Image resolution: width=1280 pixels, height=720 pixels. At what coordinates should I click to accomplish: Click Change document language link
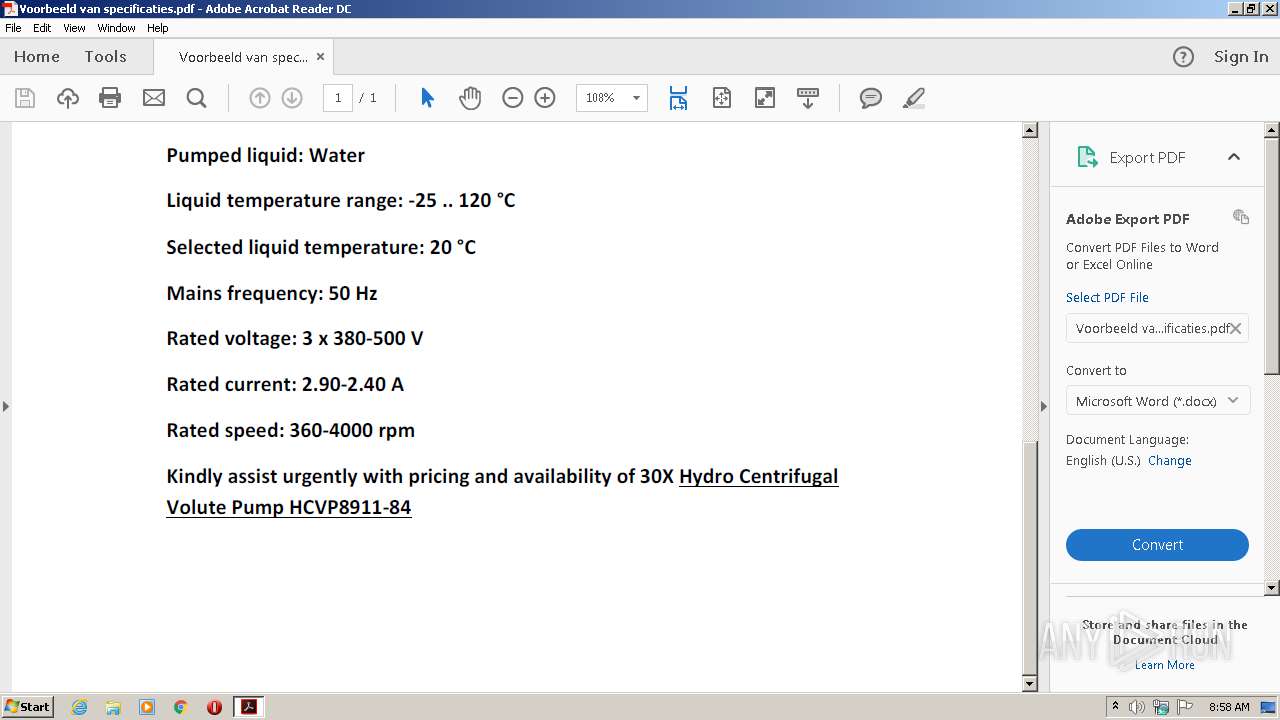pos(1170,461)
